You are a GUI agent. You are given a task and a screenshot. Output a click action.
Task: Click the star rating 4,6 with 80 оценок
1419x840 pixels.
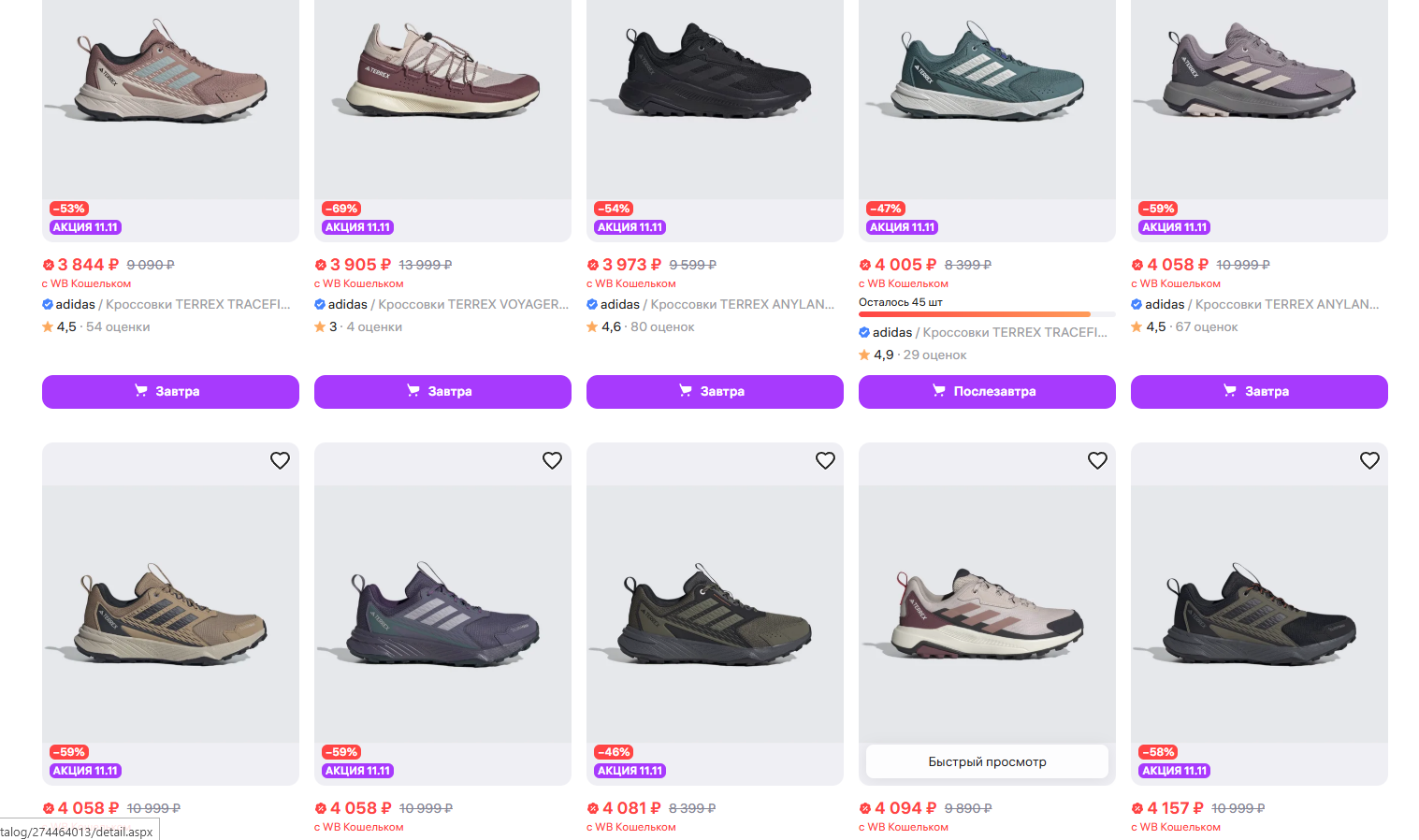pos(640,326)
